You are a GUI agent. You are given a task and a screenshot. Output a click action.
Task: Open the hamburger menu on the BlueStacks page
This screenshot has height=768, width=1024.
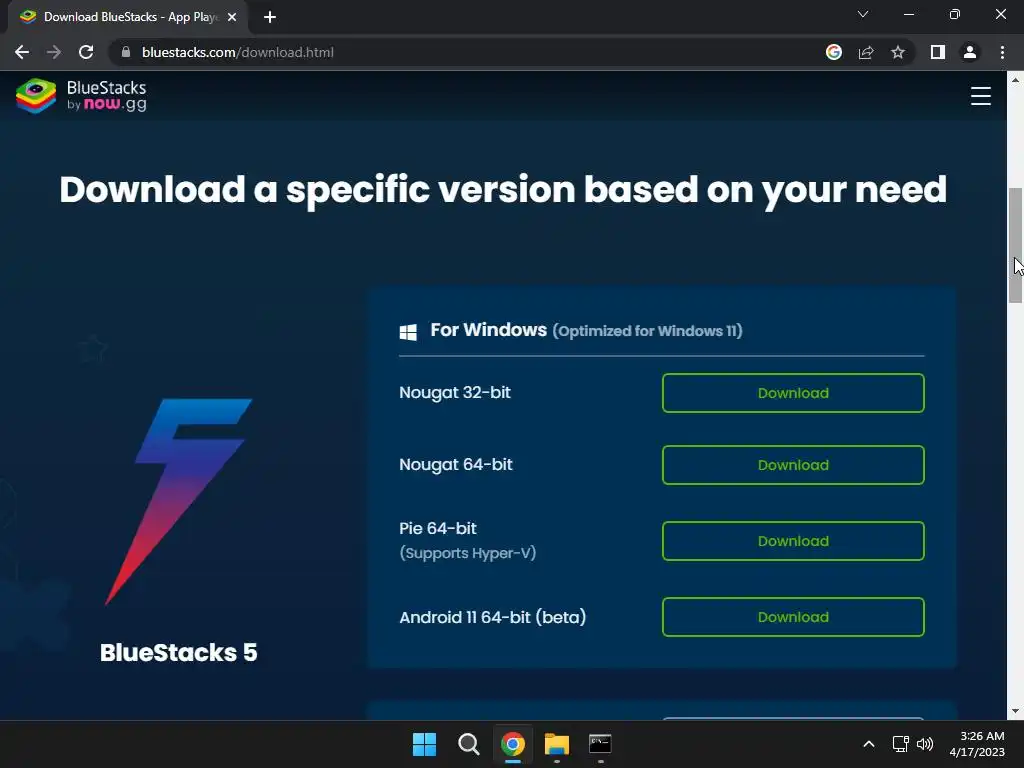pyautogui.click(x=980, y=96)
